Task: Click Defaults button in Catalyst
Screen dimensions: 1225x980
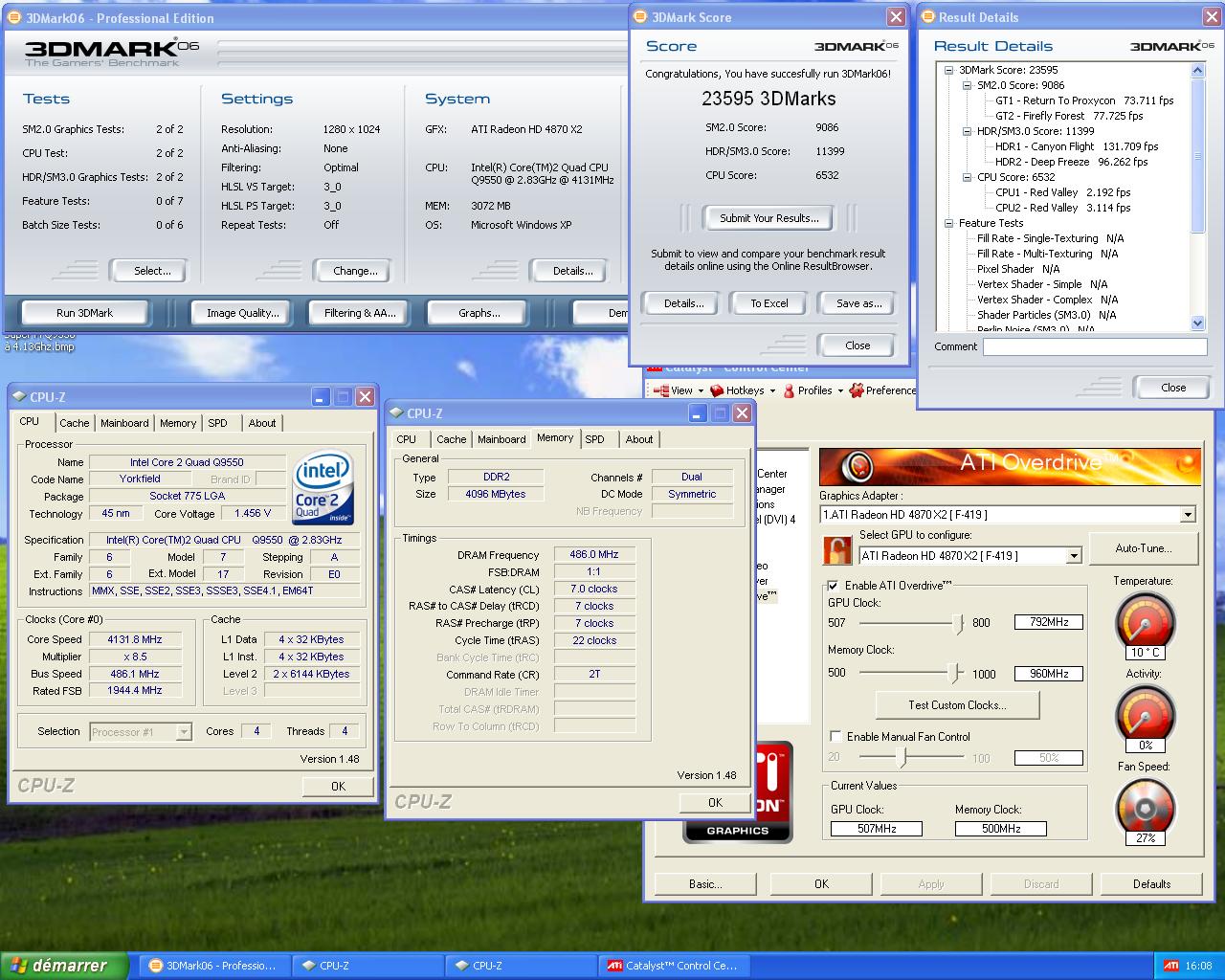Action: coord(1151,884)
